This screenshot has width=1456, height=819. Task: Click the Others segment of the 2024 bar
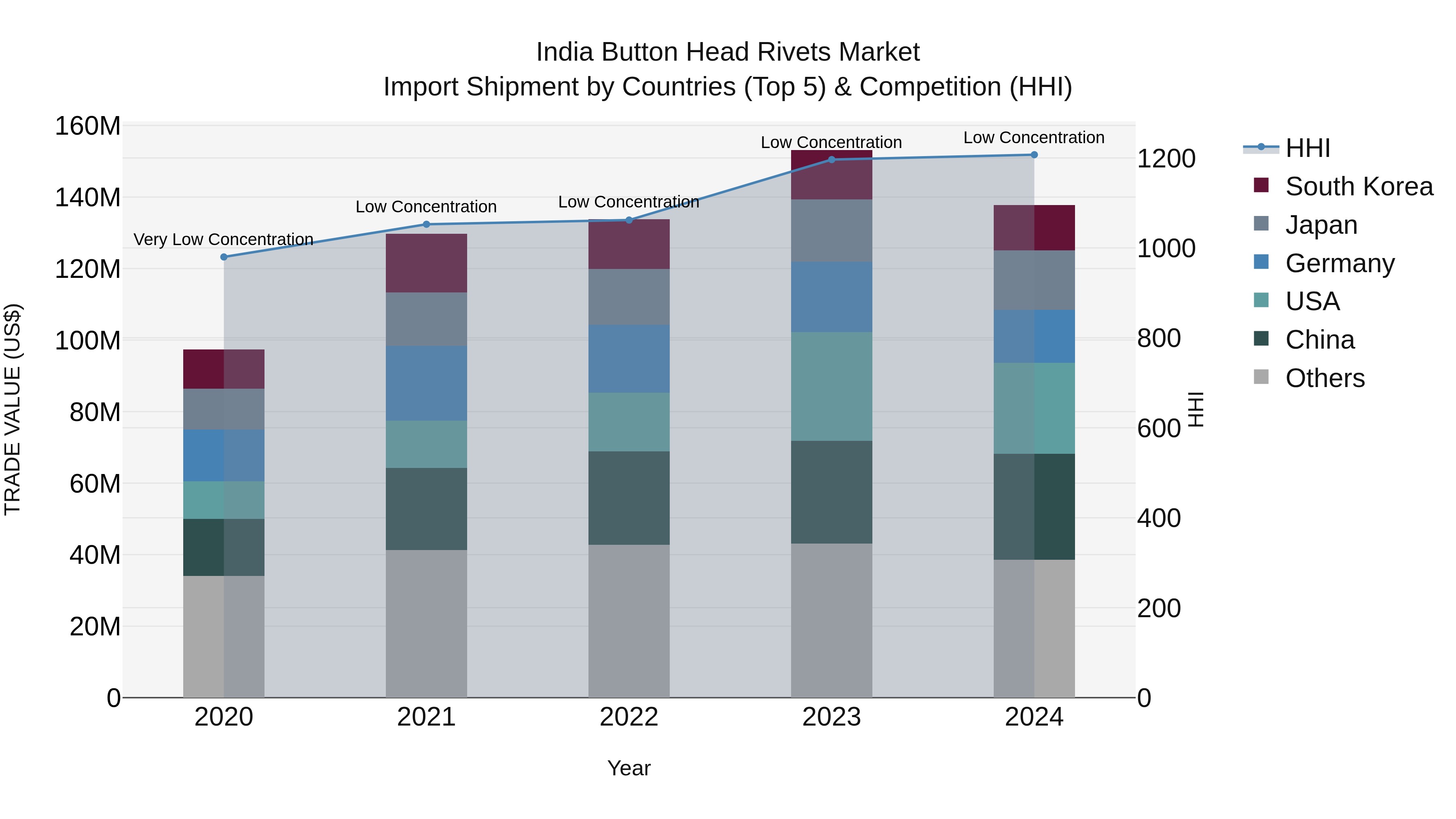point(1034,629)
